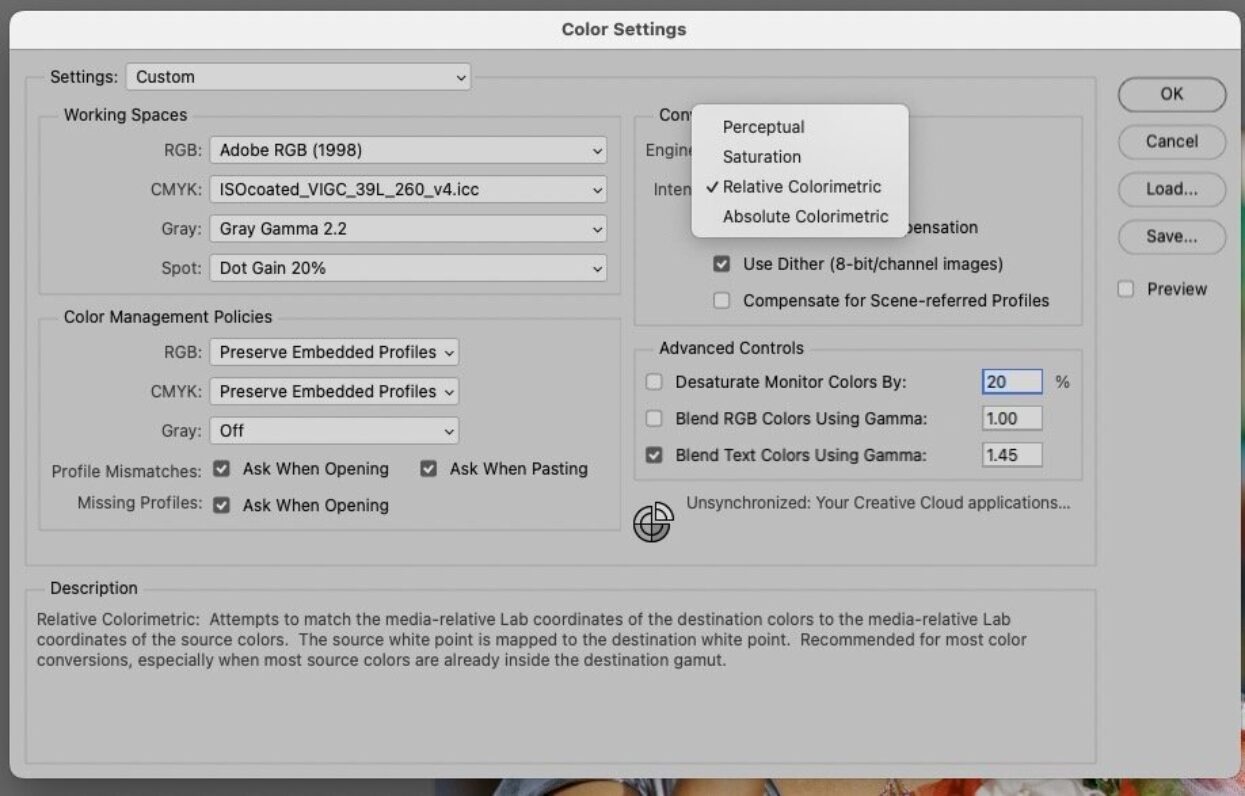Screen dimensions: 1245x796
Task: Click the Creative Cloud sync status icon
Action: click(652, 523)
